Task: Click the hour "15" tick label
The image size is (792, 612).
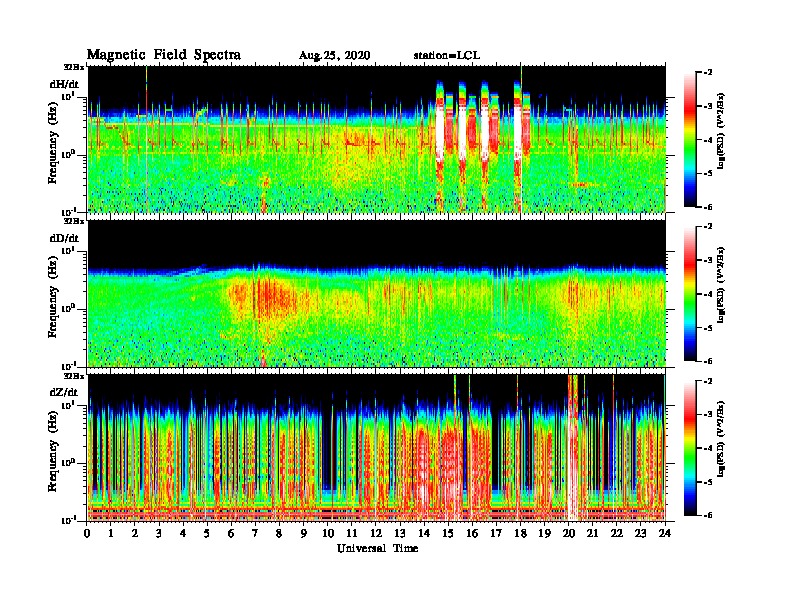Action: [448, 533]
